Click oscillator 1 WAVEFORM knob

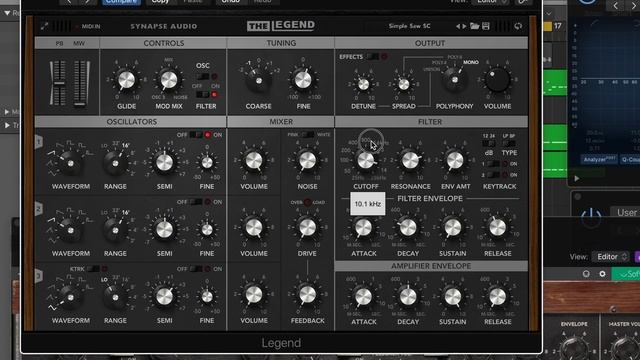(71, 163)
